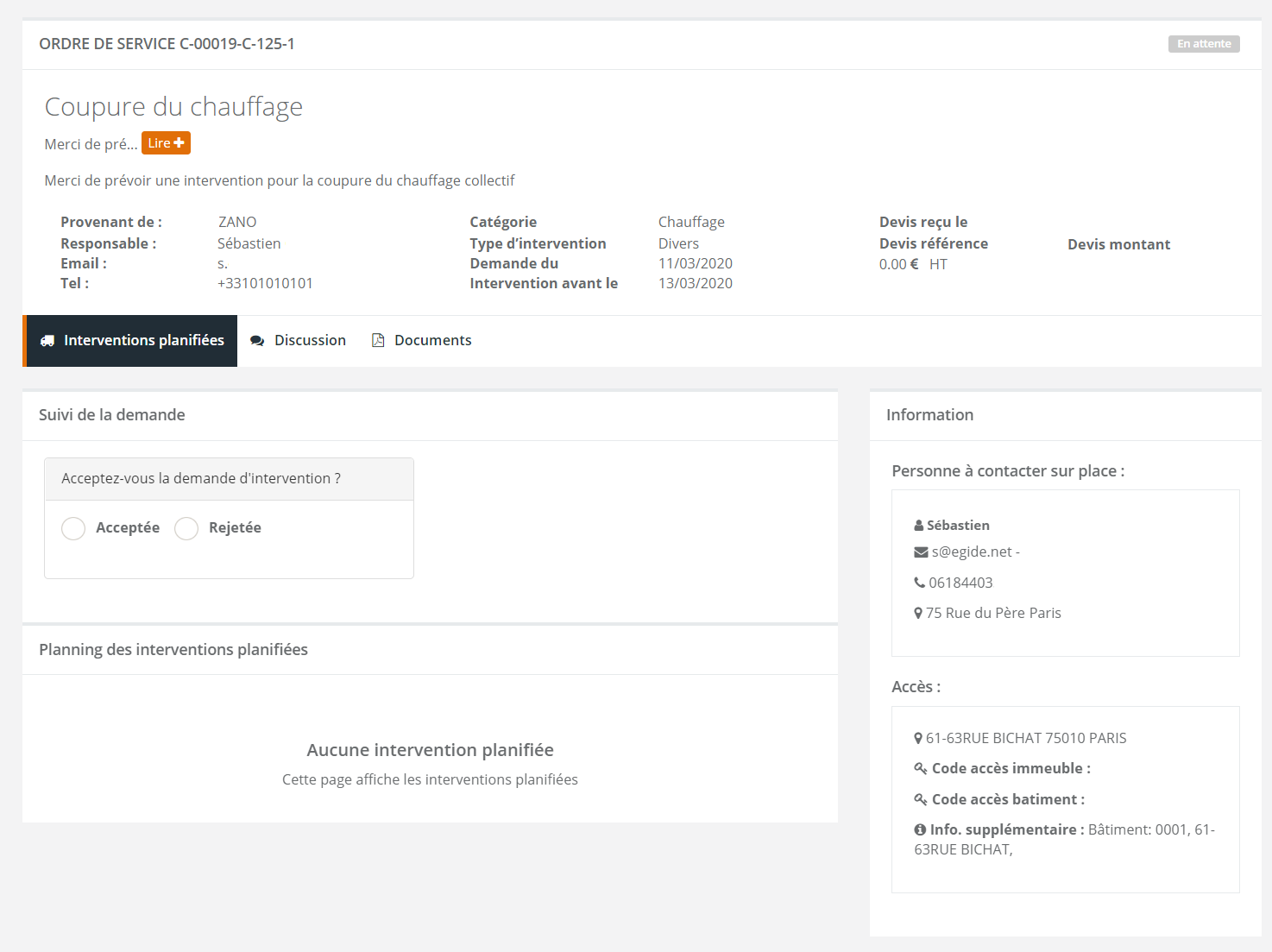Click the En attente status badge

click(x=1204, y=44)
